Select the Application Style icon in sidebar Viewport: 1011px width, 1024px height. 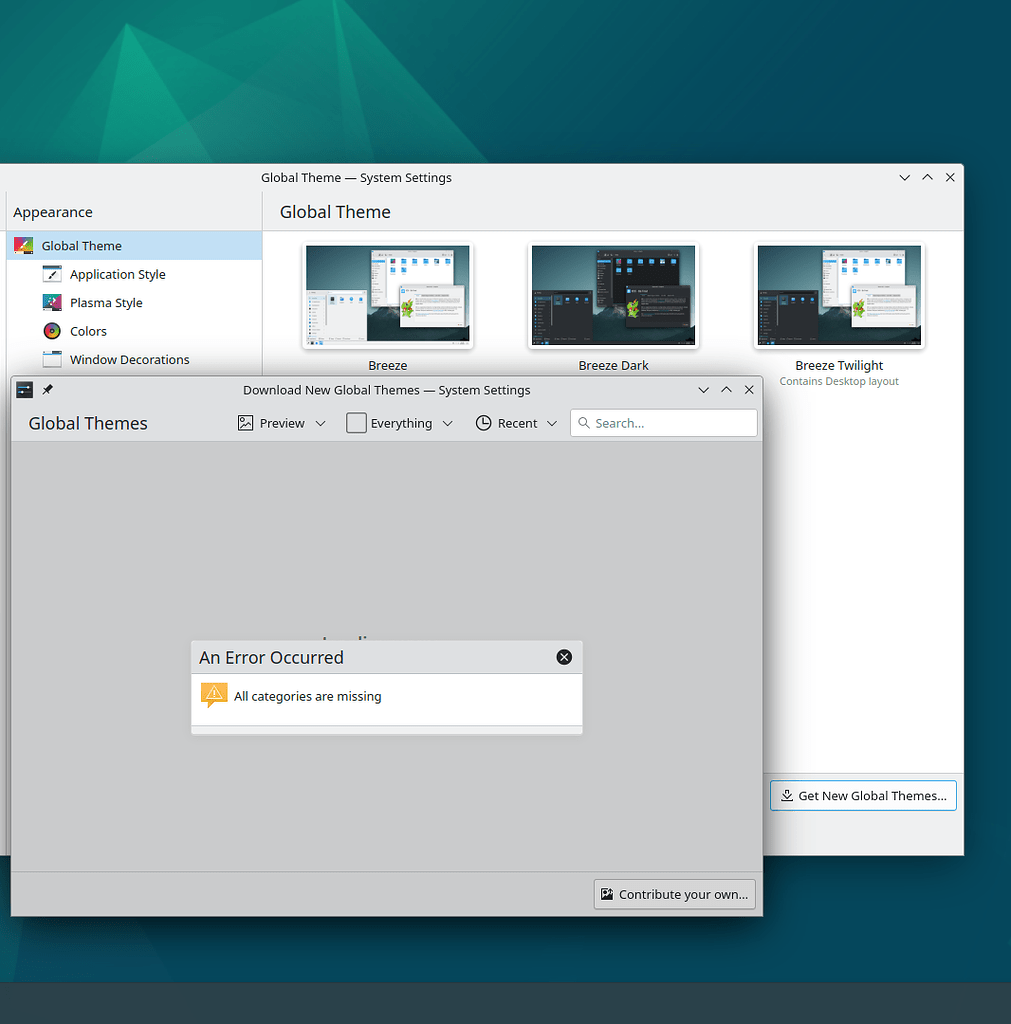pos(52,273)
